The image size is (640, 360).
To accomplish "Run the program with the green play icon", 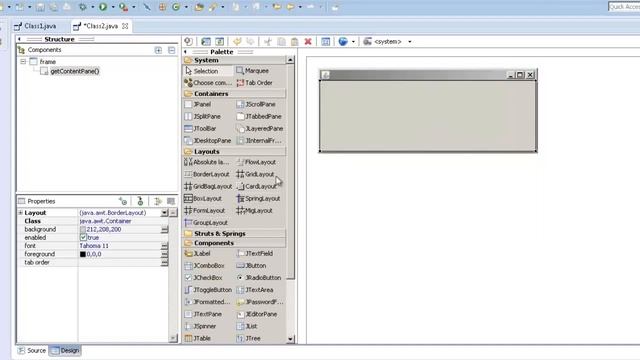I will coord(103,7).
